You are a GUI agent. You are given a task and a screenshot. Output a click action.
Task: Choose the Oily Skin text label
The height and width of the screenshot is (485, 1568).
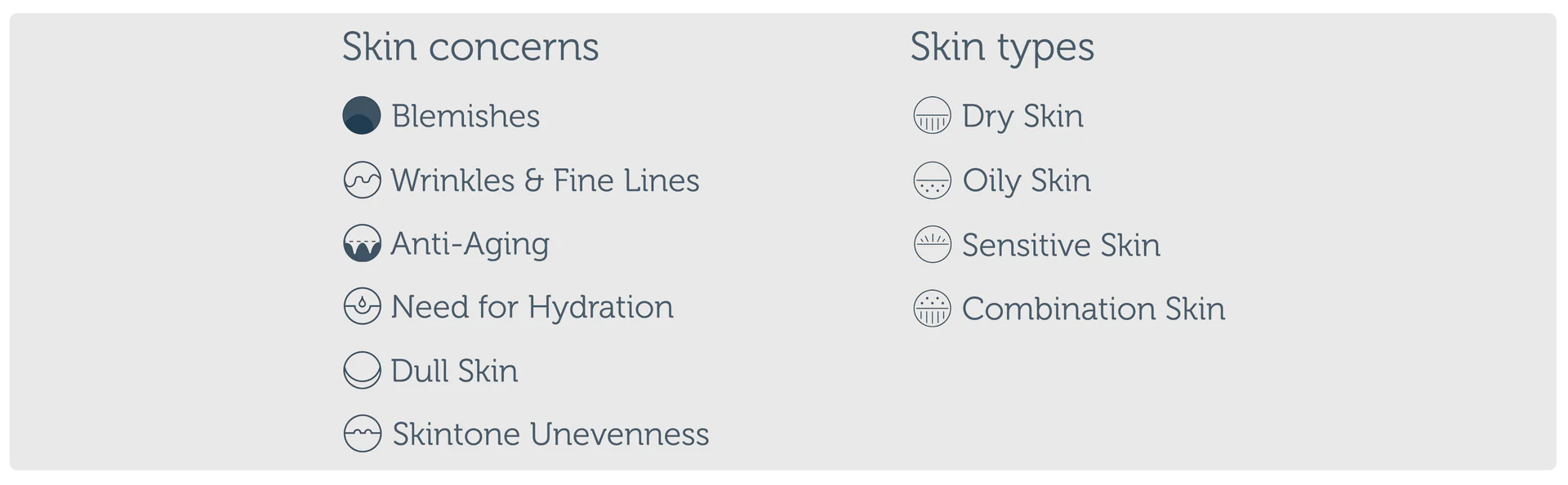[x=1027, y=180]
